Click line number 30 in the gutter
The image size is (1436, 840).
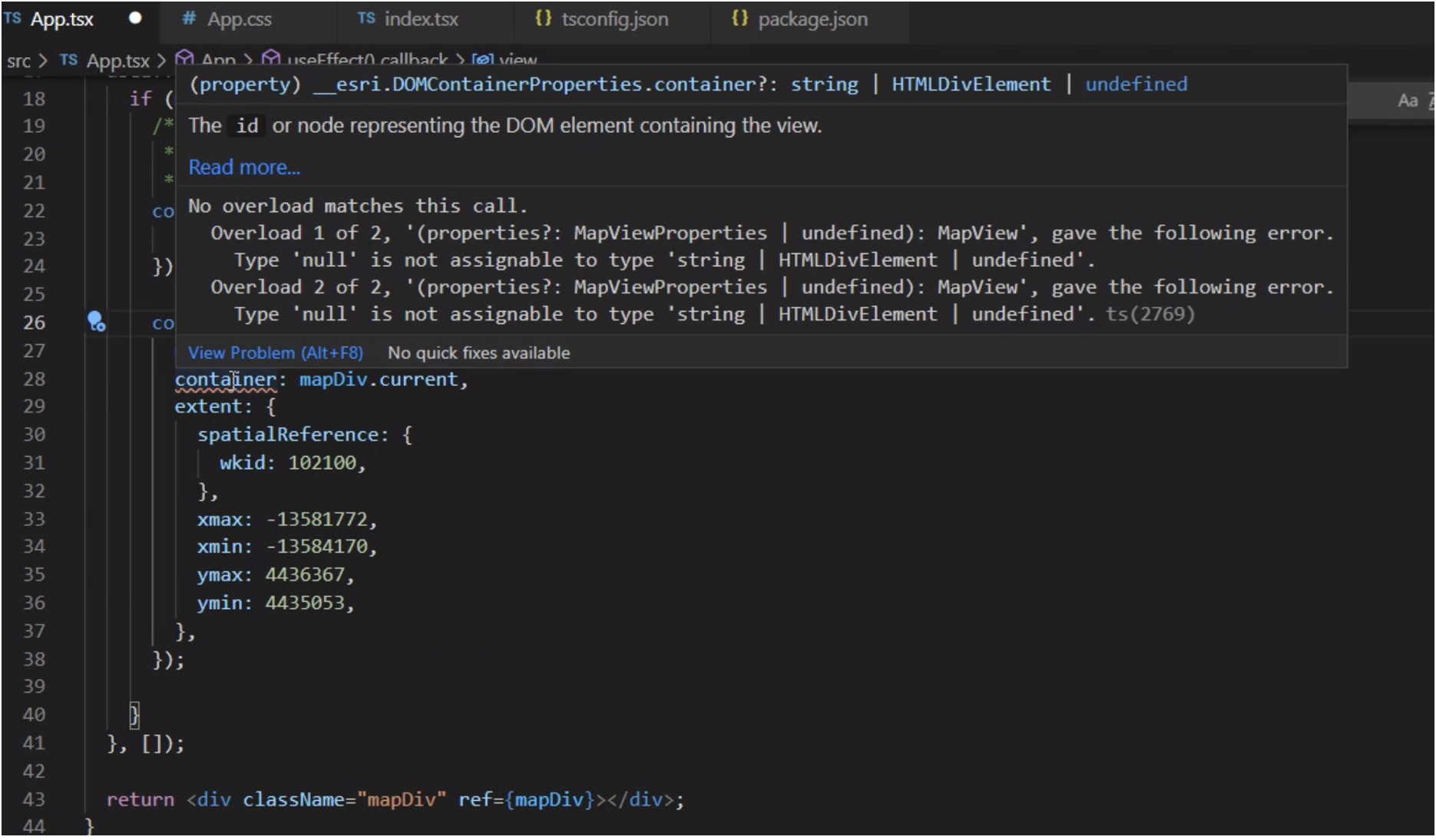[34, 435]
